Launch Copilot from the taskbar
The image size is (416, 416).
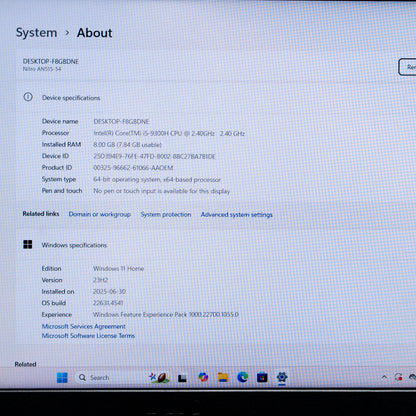pyautogui.click(x=203, y=377)
